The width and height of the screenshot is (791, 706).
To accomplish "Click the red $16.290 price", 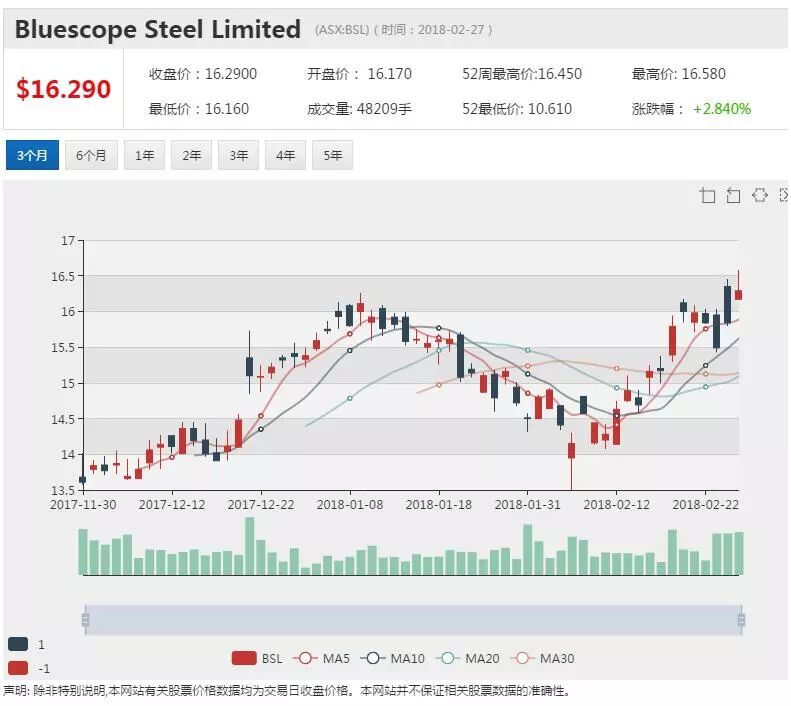I will coord(64,89).
